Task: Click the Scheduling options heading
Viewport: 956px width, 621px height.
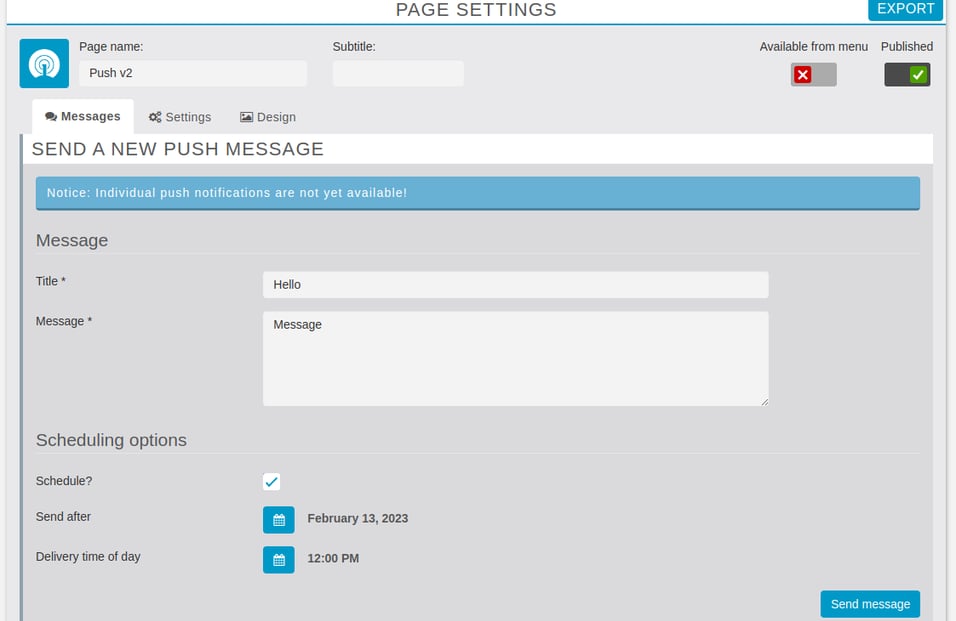Action: 111,440
